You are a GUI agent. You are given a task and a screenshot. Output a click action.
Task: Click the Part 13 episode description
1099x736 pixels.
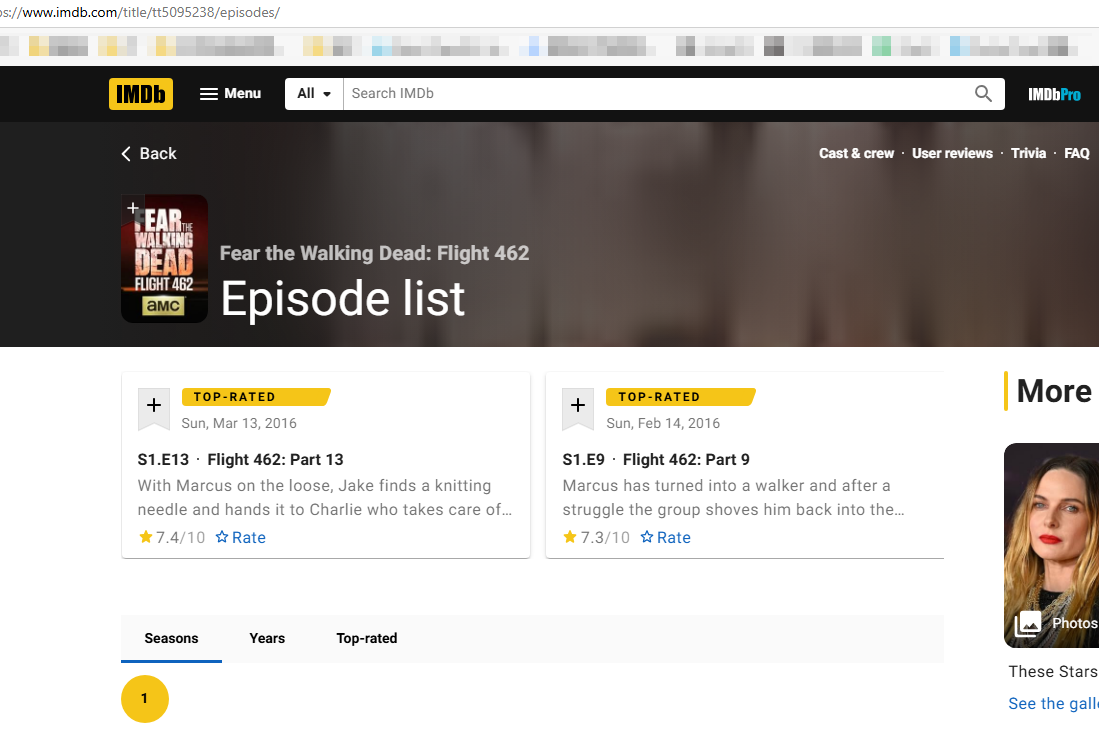coord(325,498)
